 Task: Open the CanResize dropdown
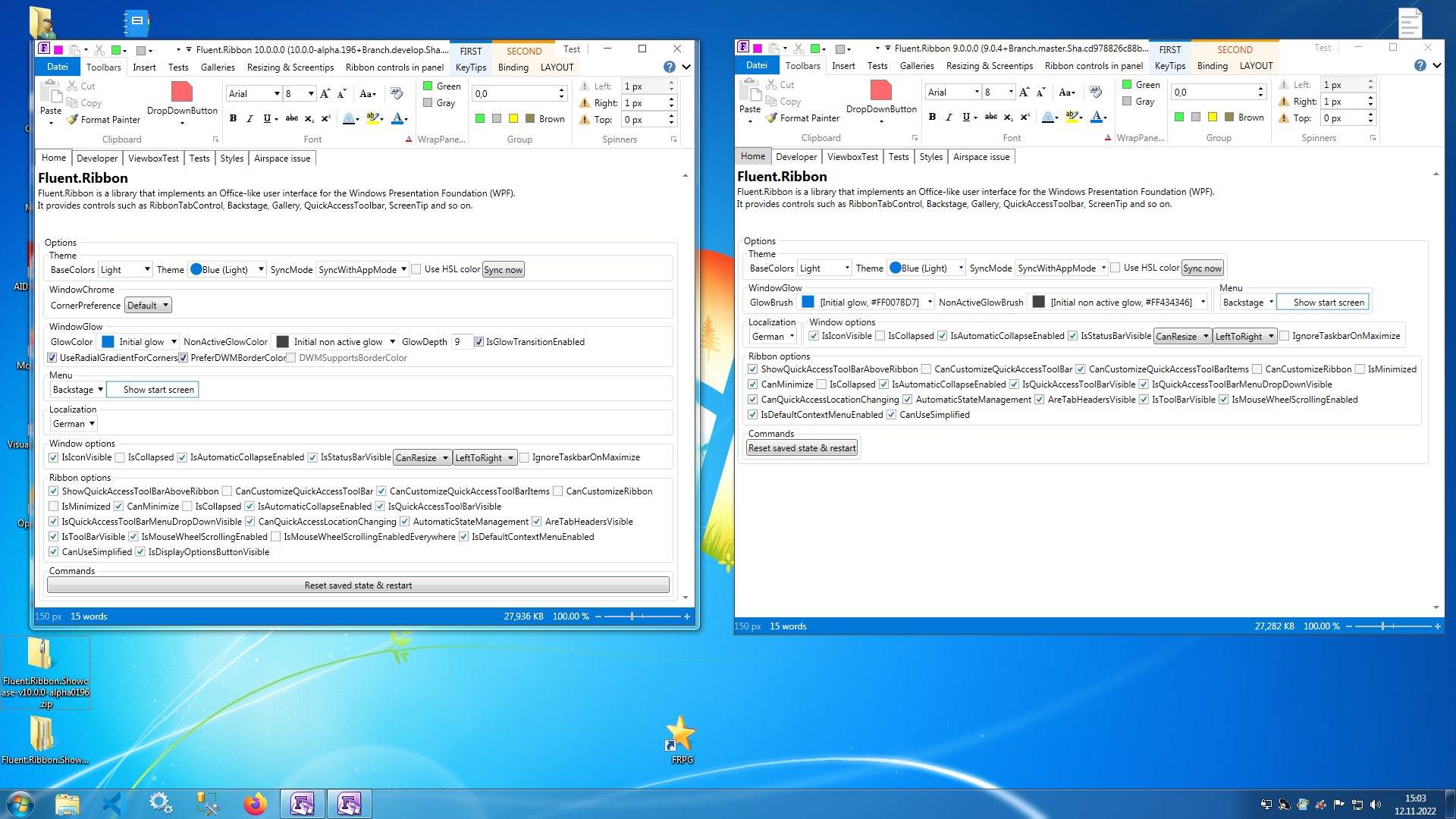pyautogui.click(x=422, y=457)
